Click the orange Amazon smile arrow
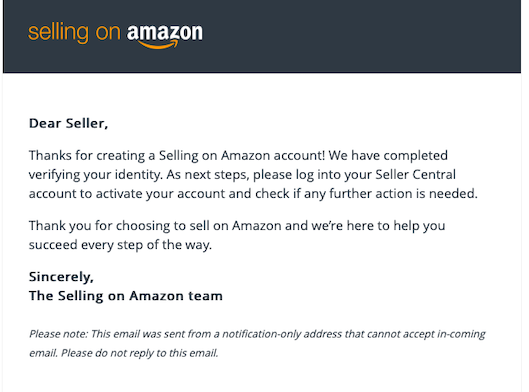 158,45
